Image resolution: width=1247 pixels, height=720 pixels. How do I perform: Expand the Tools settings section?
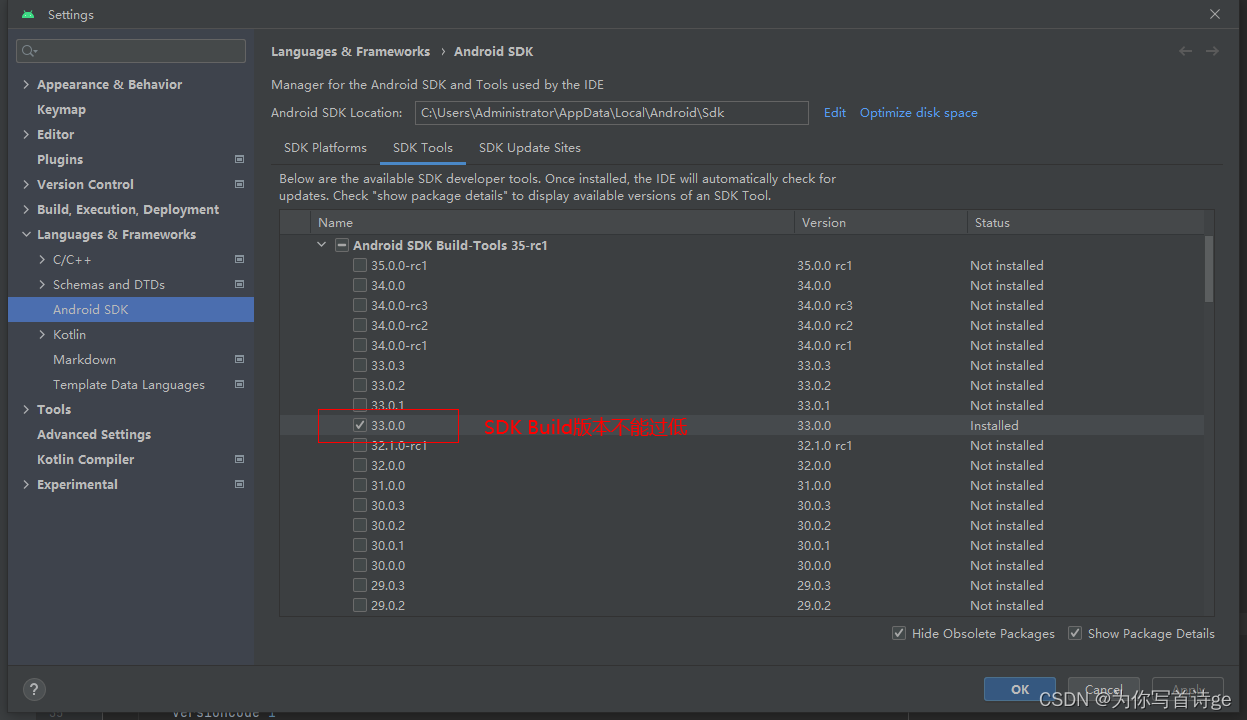coord(26,409)
